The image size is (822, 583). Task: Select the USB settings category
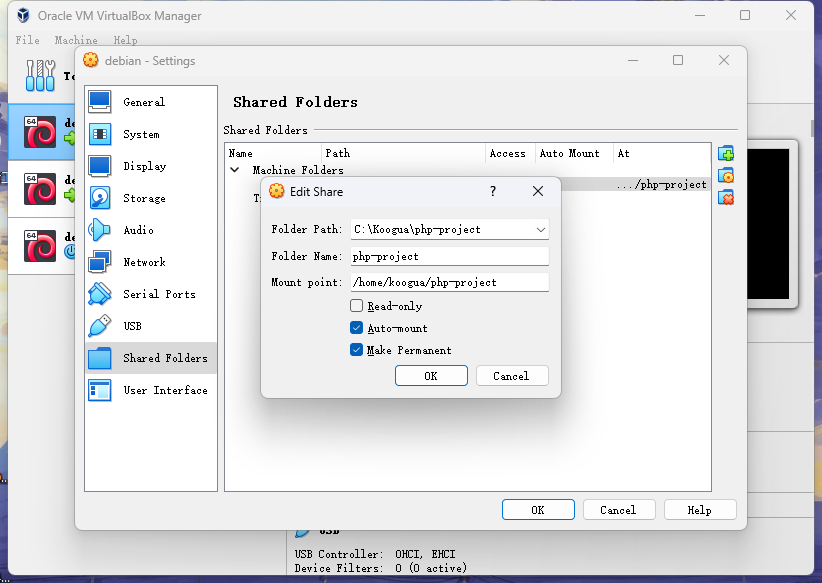(x=132, y=326)
